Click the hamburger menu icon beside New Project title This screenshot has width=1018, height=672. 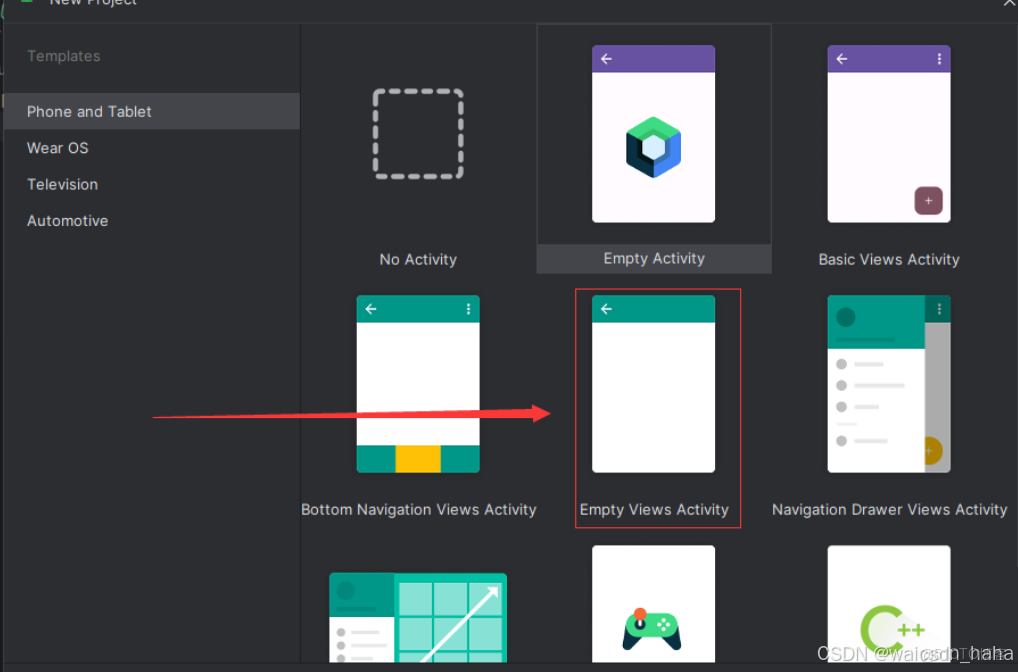point(24,3)
